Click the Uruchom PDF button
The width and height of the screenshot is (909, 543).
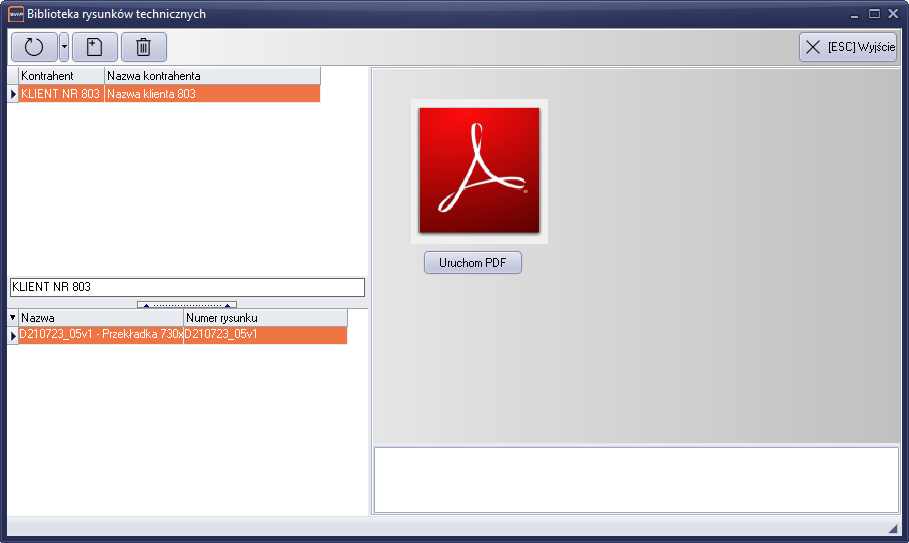point(473,263)
